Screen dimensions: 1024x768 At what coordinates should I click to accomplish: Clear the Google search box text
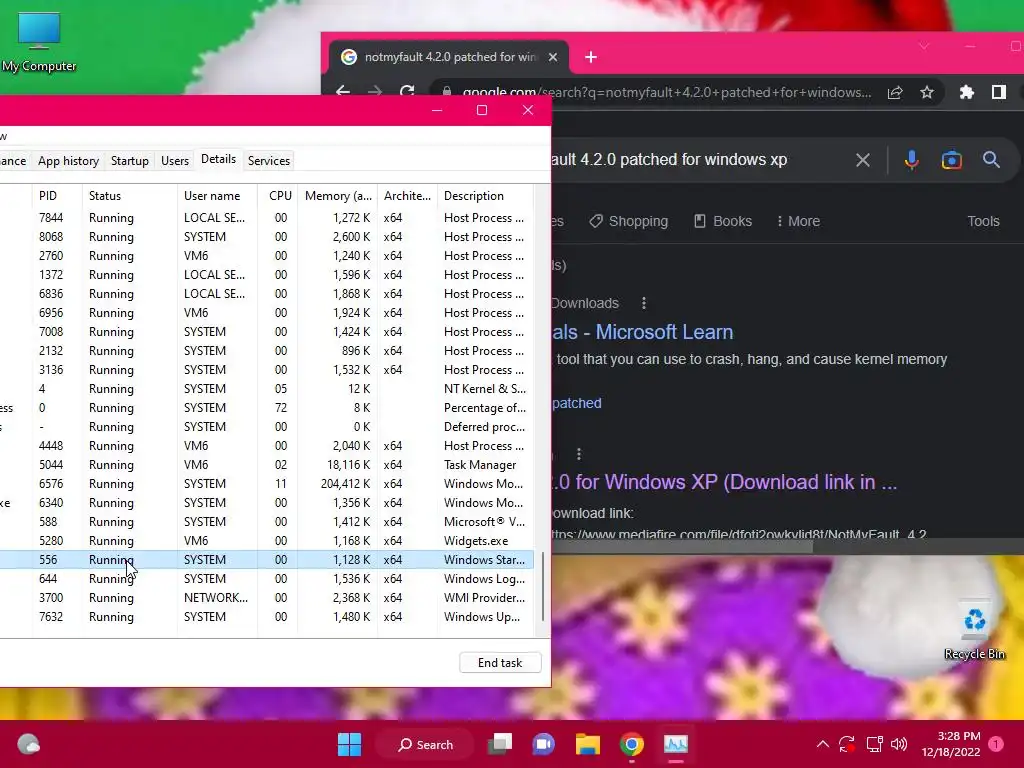[863, 160]
